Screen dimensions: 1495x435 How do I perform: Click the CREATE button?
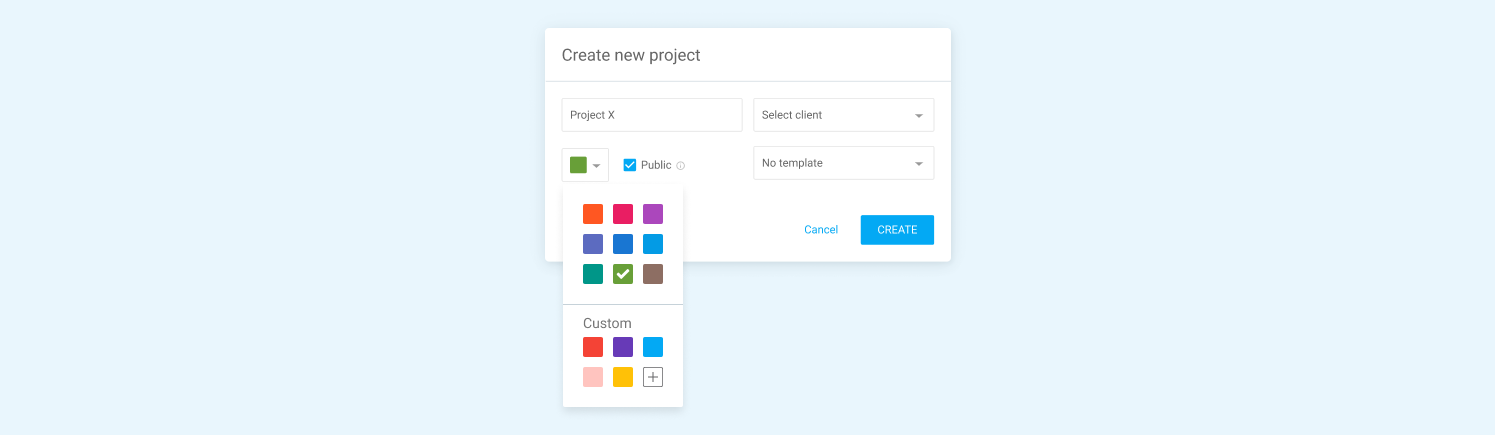click(x=897, y=230)
